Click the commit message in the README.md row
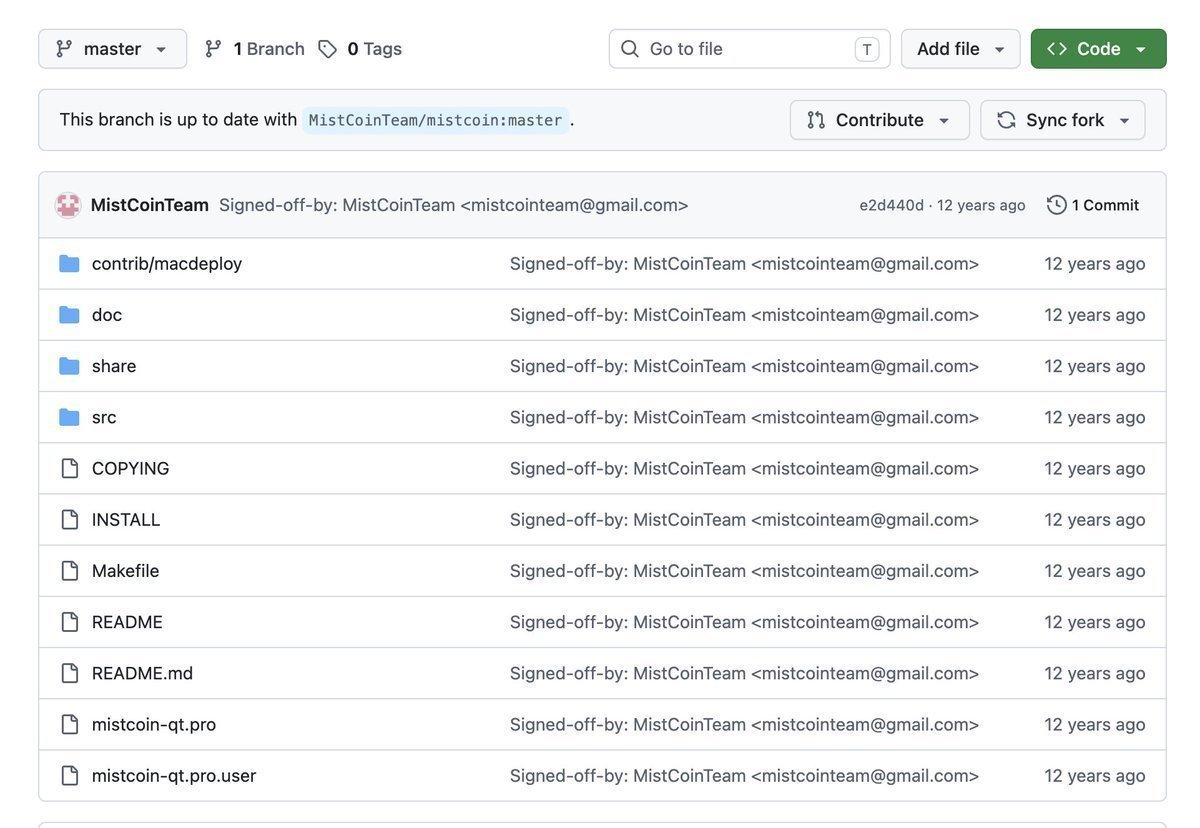This screenshot has width=1200, height=828. point(745,673)
